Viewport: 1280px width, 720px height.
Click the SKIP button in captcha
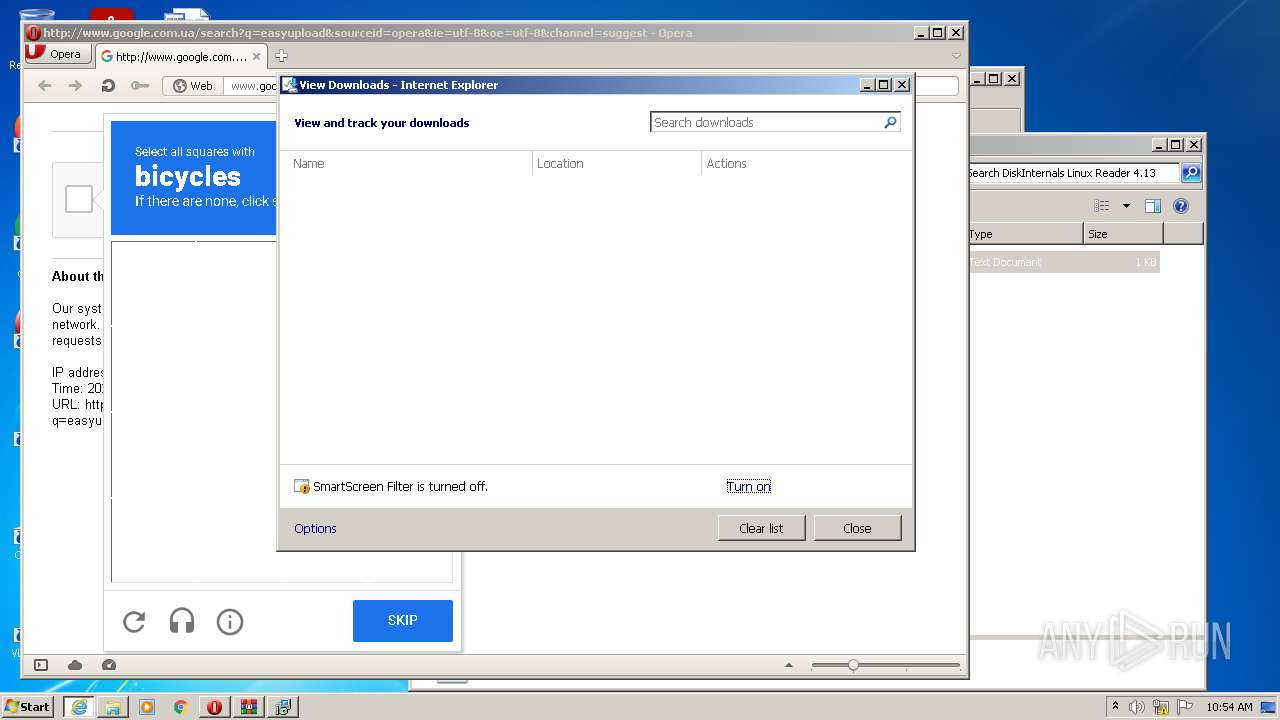click(403, 621)
